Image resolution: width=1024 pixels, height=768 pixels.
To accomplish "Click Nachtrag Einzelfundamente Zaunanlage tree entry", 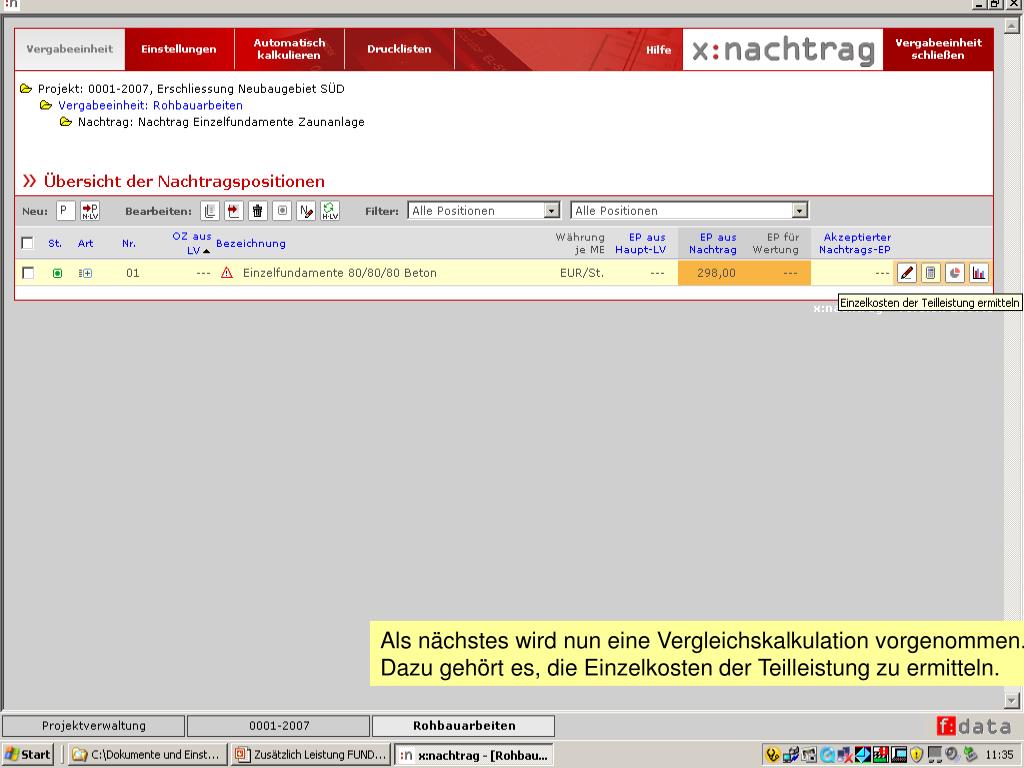I will [x=221, y=122].
